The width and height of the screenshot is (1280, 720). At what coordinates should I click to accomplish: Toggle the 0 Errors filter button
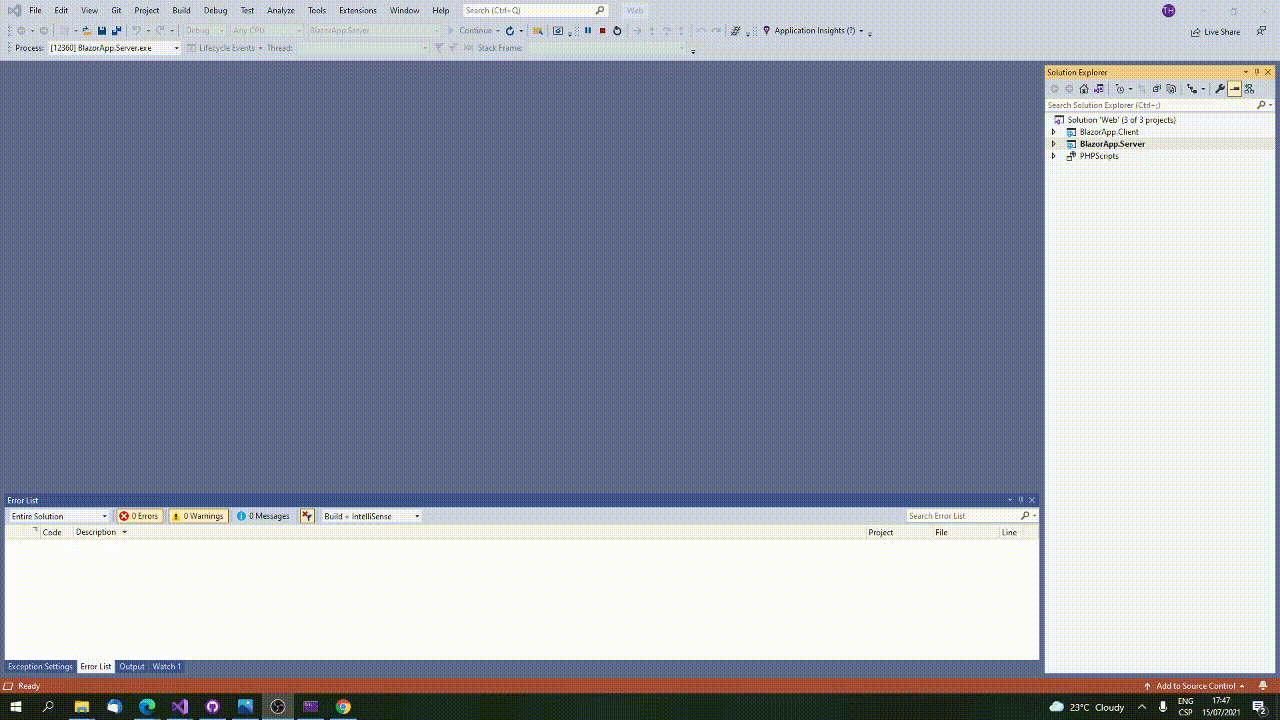click(139, 516)
